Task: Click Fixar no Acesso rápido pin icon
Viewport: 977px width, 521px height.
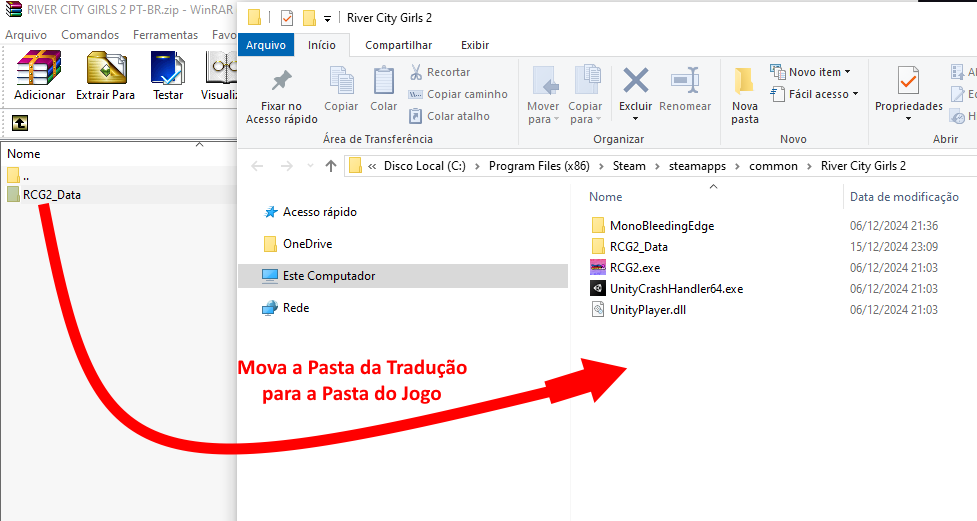Action: coord(282,81)
